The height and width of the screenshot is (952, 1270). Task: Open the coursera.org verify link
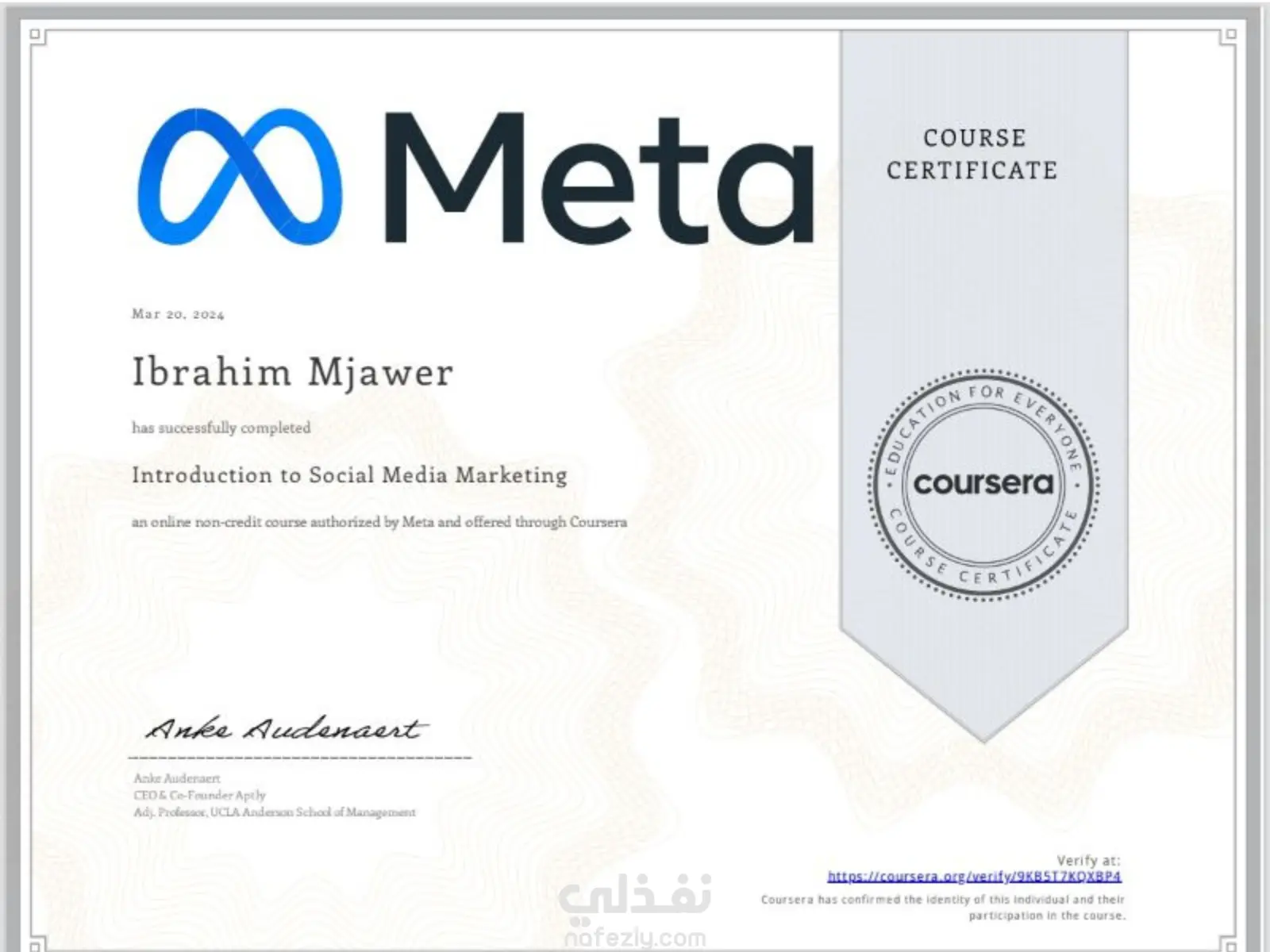974,877
